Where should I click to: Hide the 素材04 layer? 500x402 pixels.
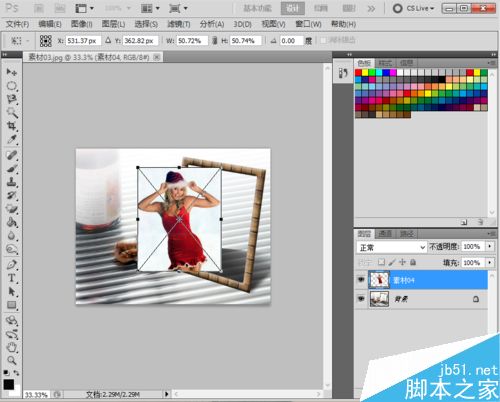click(361, 280)
